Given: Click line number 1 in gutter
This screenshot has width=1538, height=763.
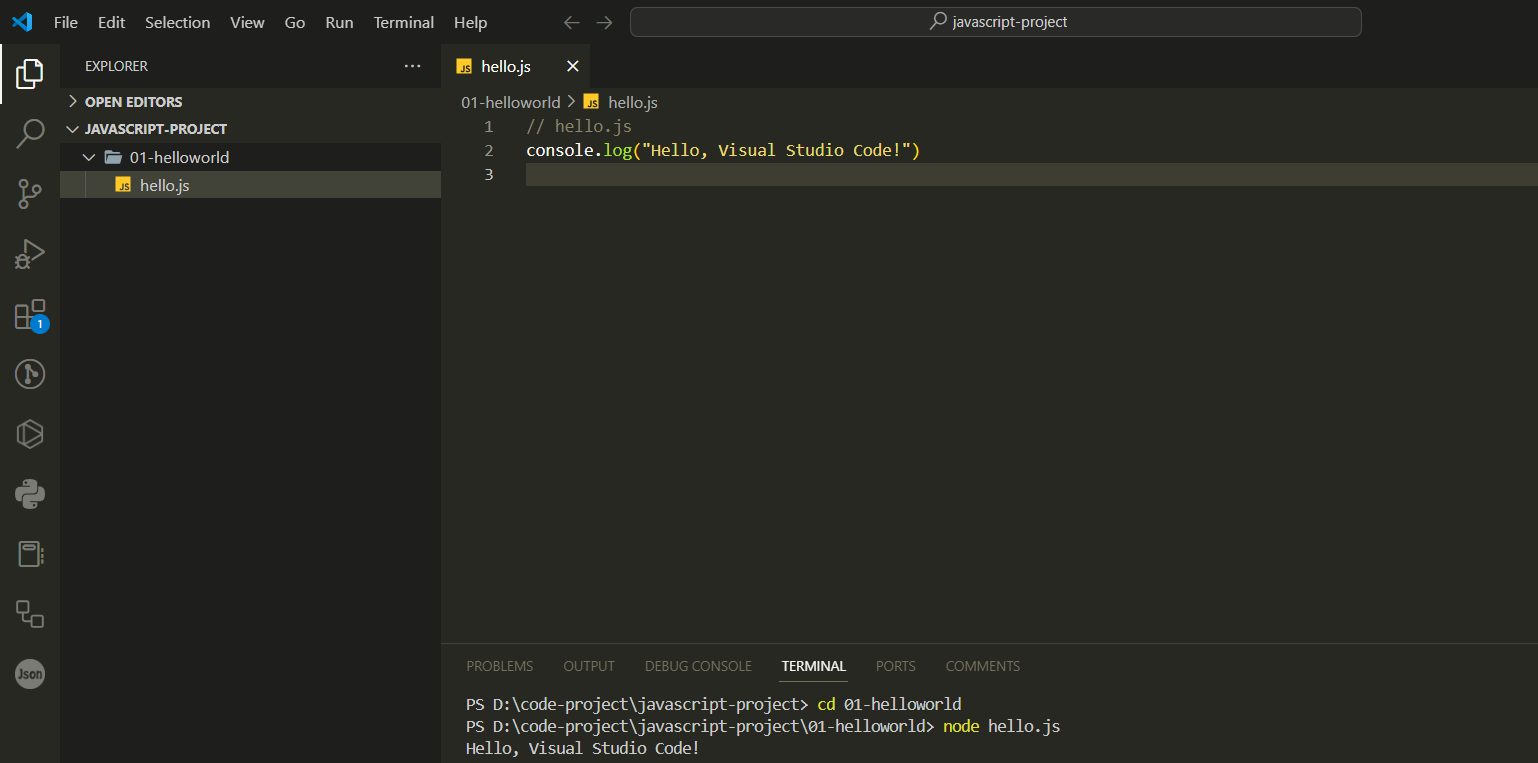Looking at the screenshot, I should (x=489, y=127).
